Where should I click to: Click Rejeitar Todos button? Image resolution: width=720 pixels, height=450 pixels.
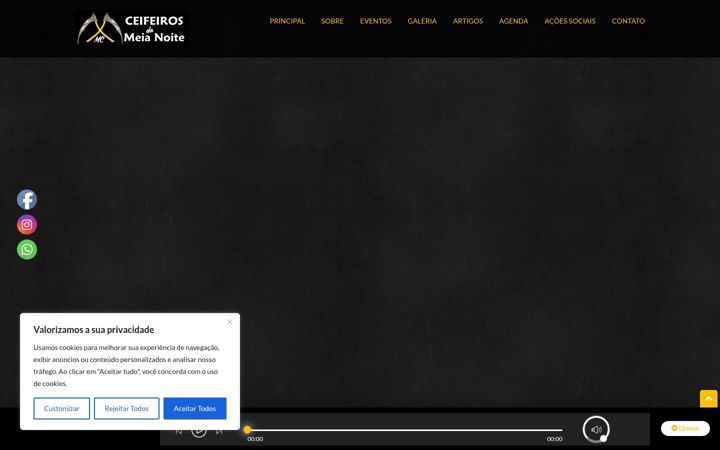pos(127,408)
